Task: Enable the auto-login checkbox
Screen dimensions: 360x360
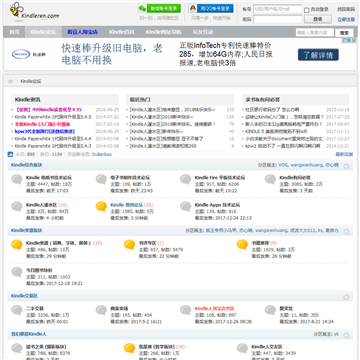Action: 307,10
